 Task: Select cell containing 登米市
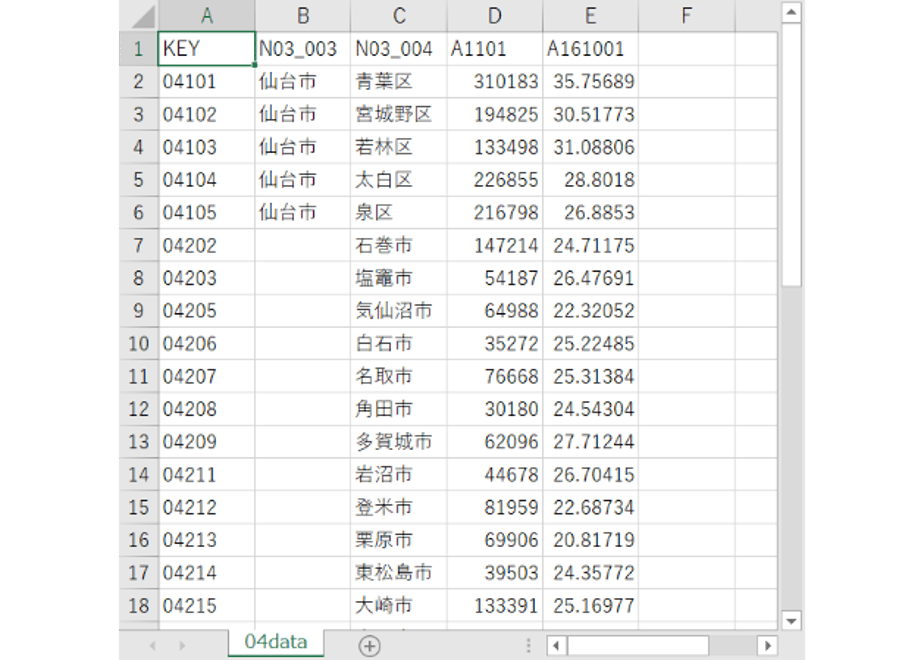[399, 507]
